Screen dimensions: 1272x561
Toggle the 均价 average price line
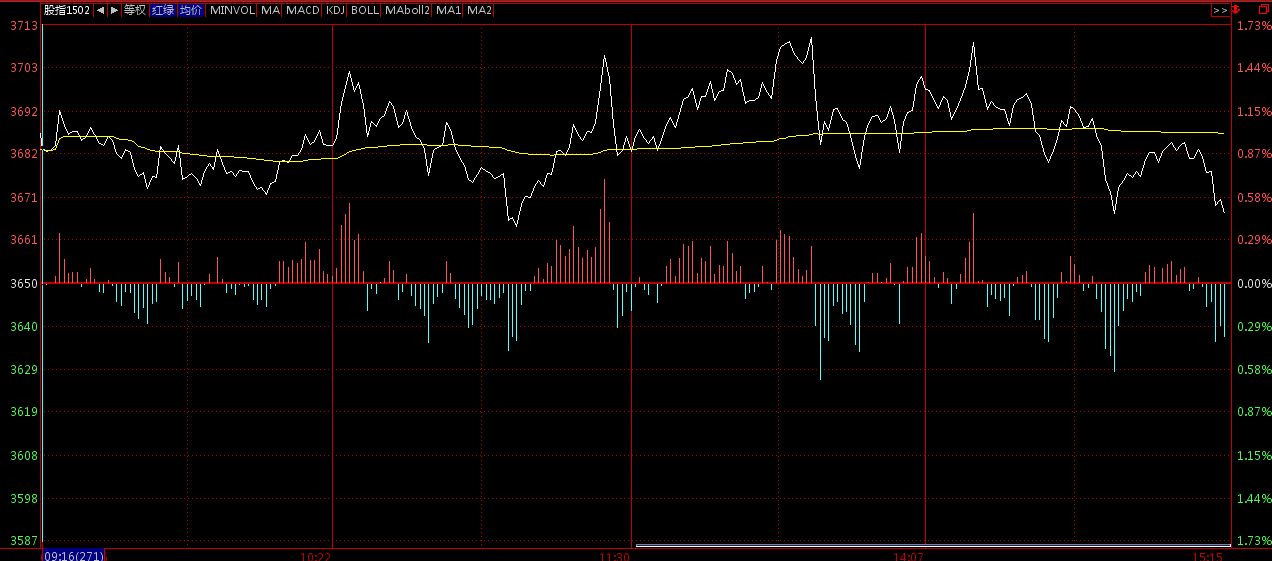click(191, 10)
